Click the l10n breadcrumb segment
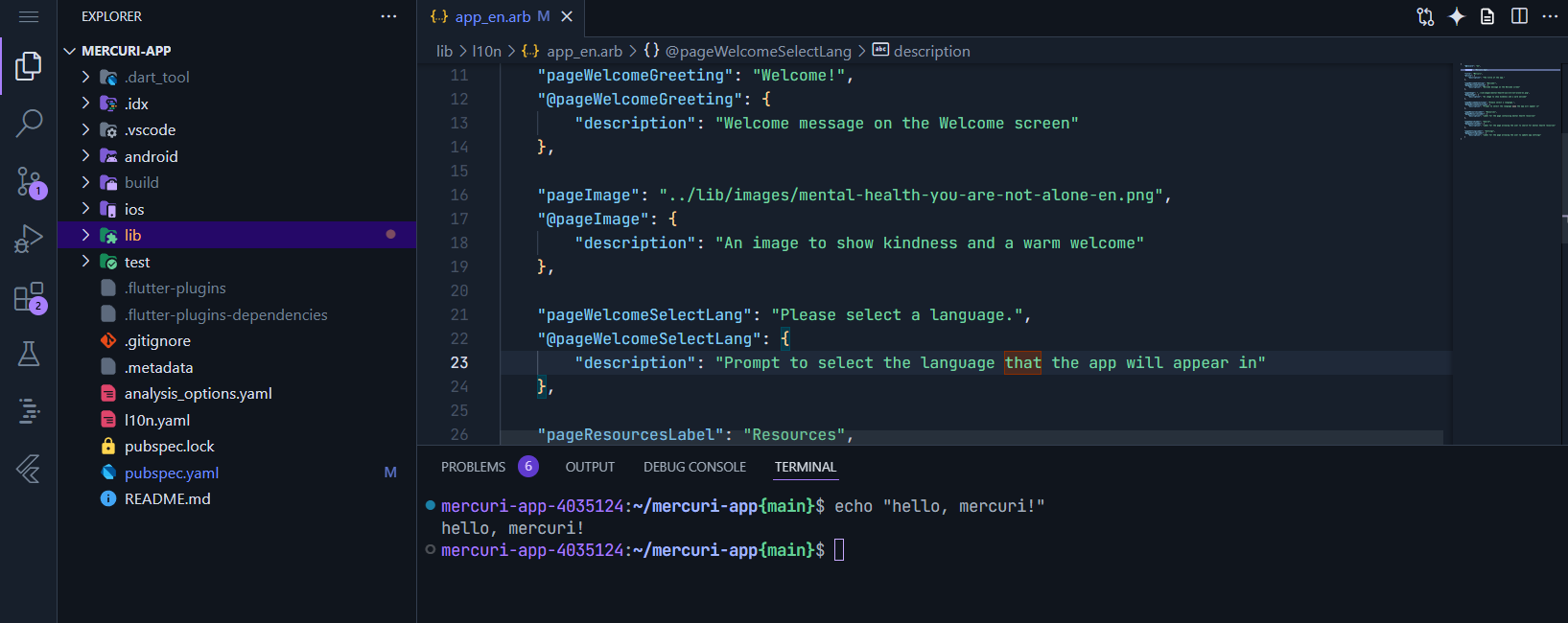The image size is (1568, 623). click(x=486, y=51)
